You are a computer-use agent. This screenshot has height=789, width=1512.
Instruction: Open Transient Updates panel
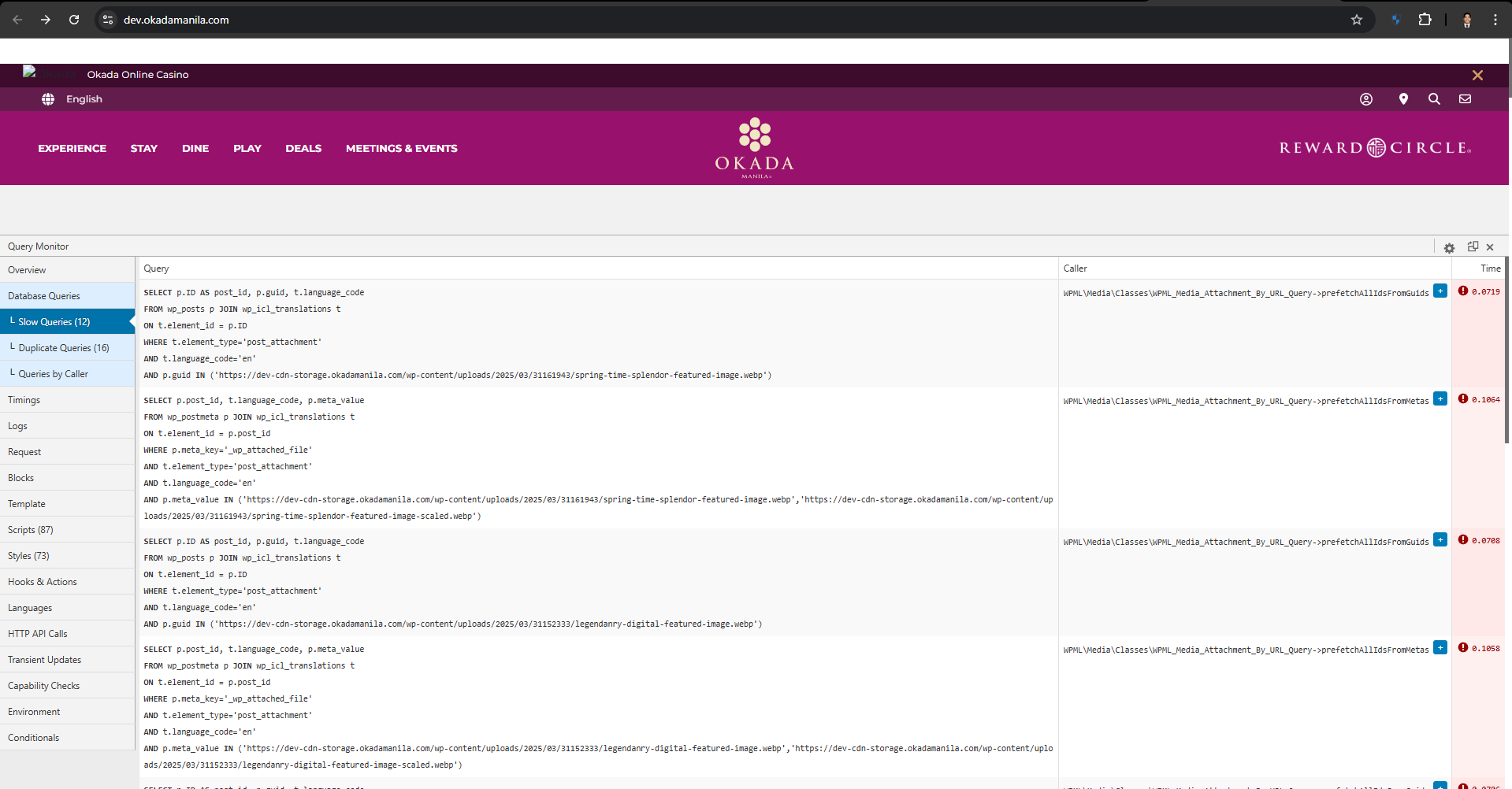67,659
